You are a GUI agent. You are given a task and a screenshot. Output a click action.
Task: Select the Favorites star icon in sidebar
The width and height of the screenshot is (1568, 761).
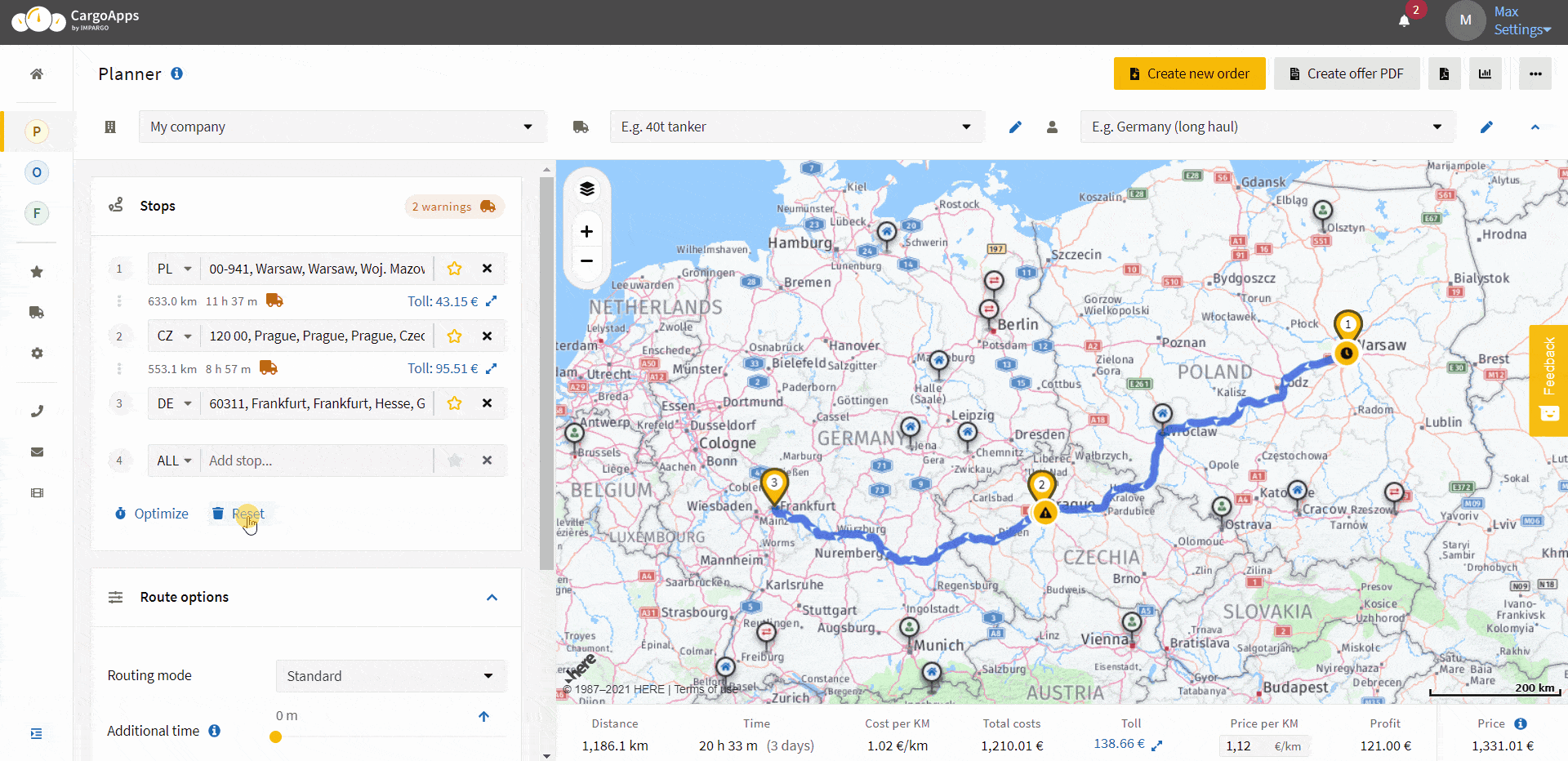pos(36,271)
